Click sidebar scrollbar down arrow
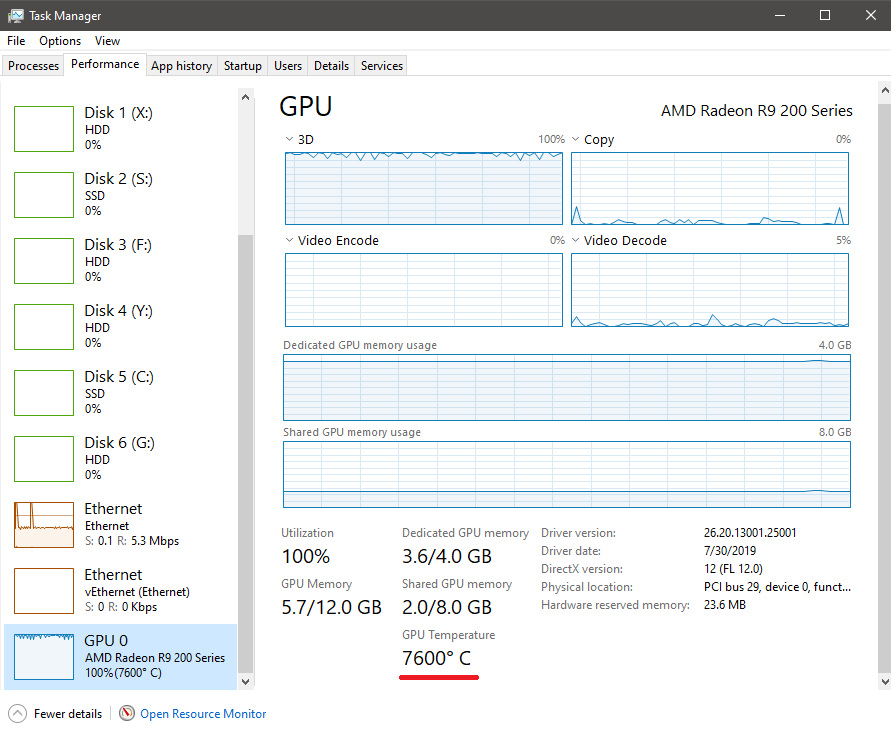The image size is (891, 731). (245, 682)
